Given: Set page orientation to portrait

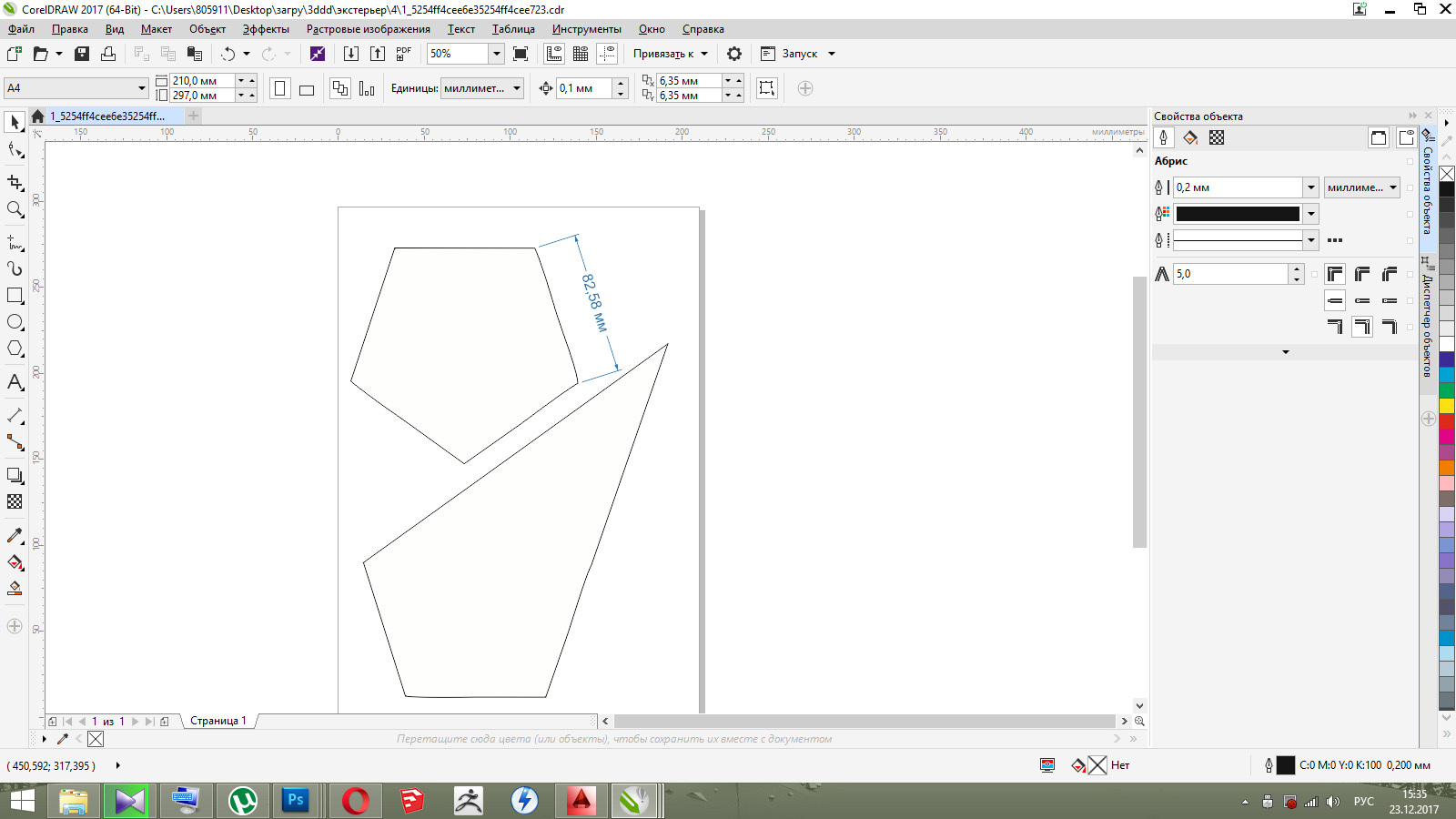Looking at the screenshot, I should [x=280, y=88].
